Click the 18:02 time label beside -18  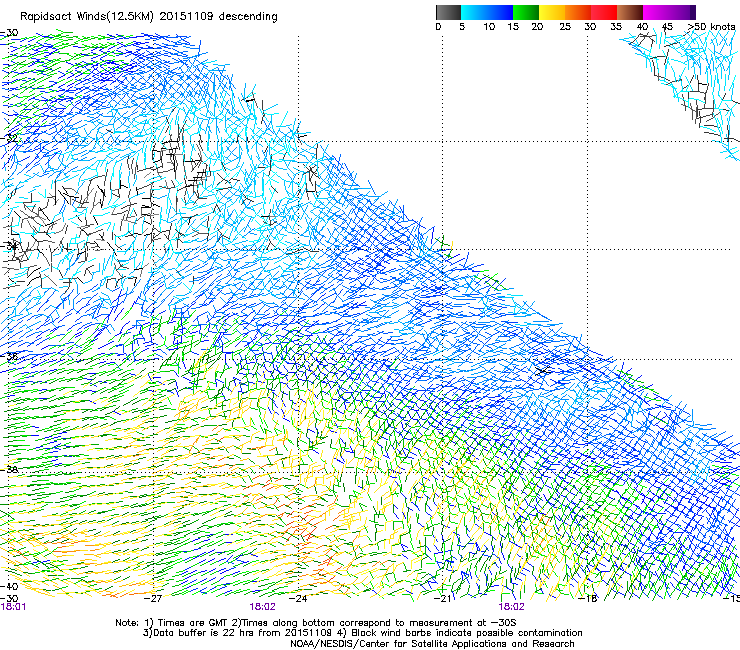pyautogui.click(x=512, y=607)
